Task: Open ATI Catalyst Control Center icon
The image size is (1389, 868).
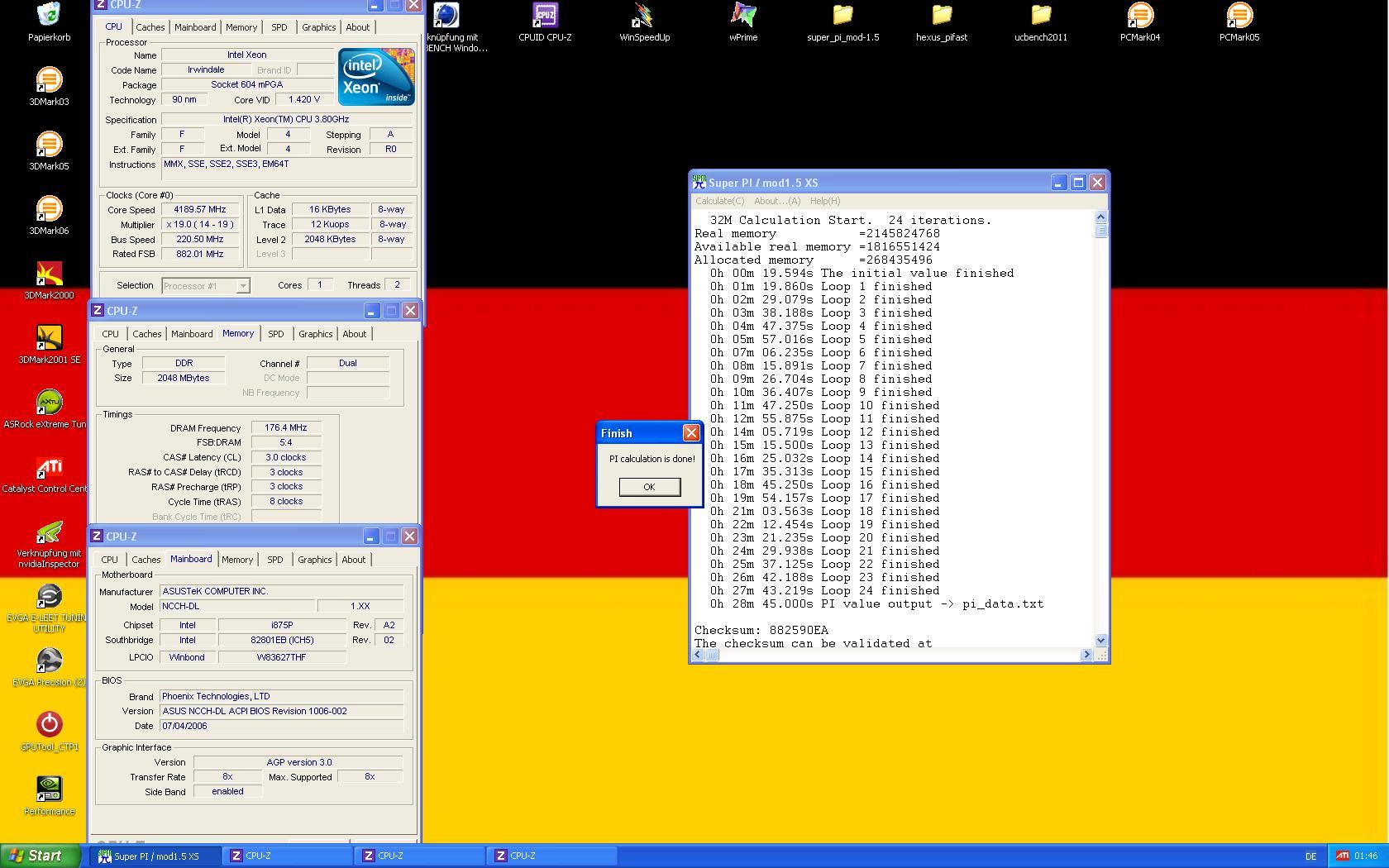Action: point(49,466)
